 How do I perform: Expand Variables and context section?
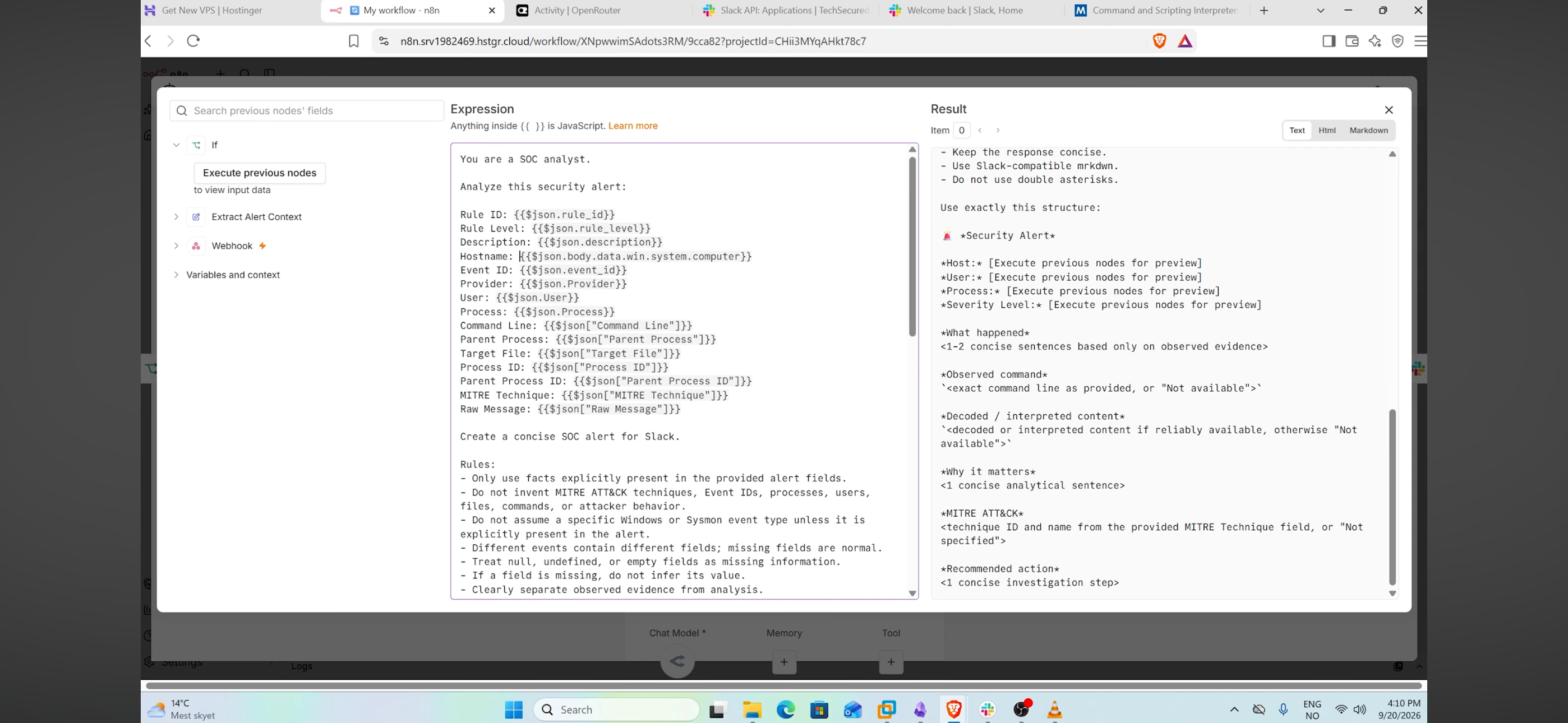tap(176, 275)
